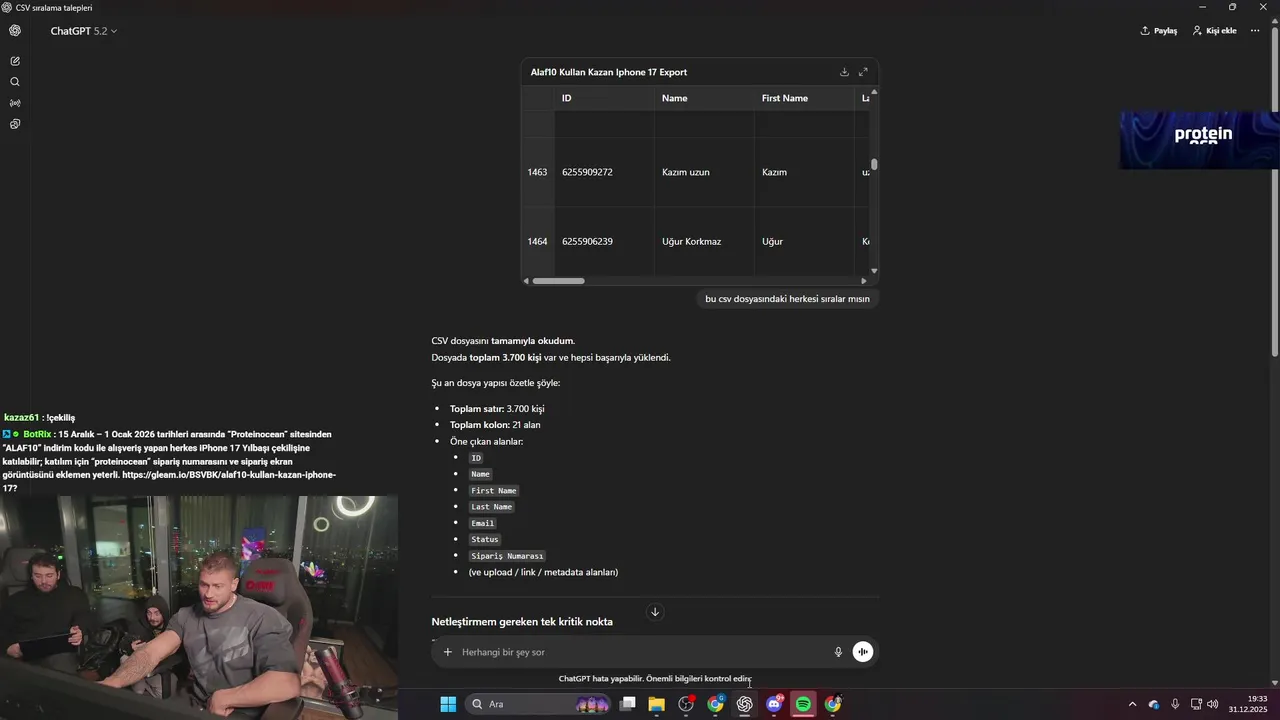Viewport: 1280px width, 720px height.
Task: Open the attach plus menu in composer
Action: 448,652
